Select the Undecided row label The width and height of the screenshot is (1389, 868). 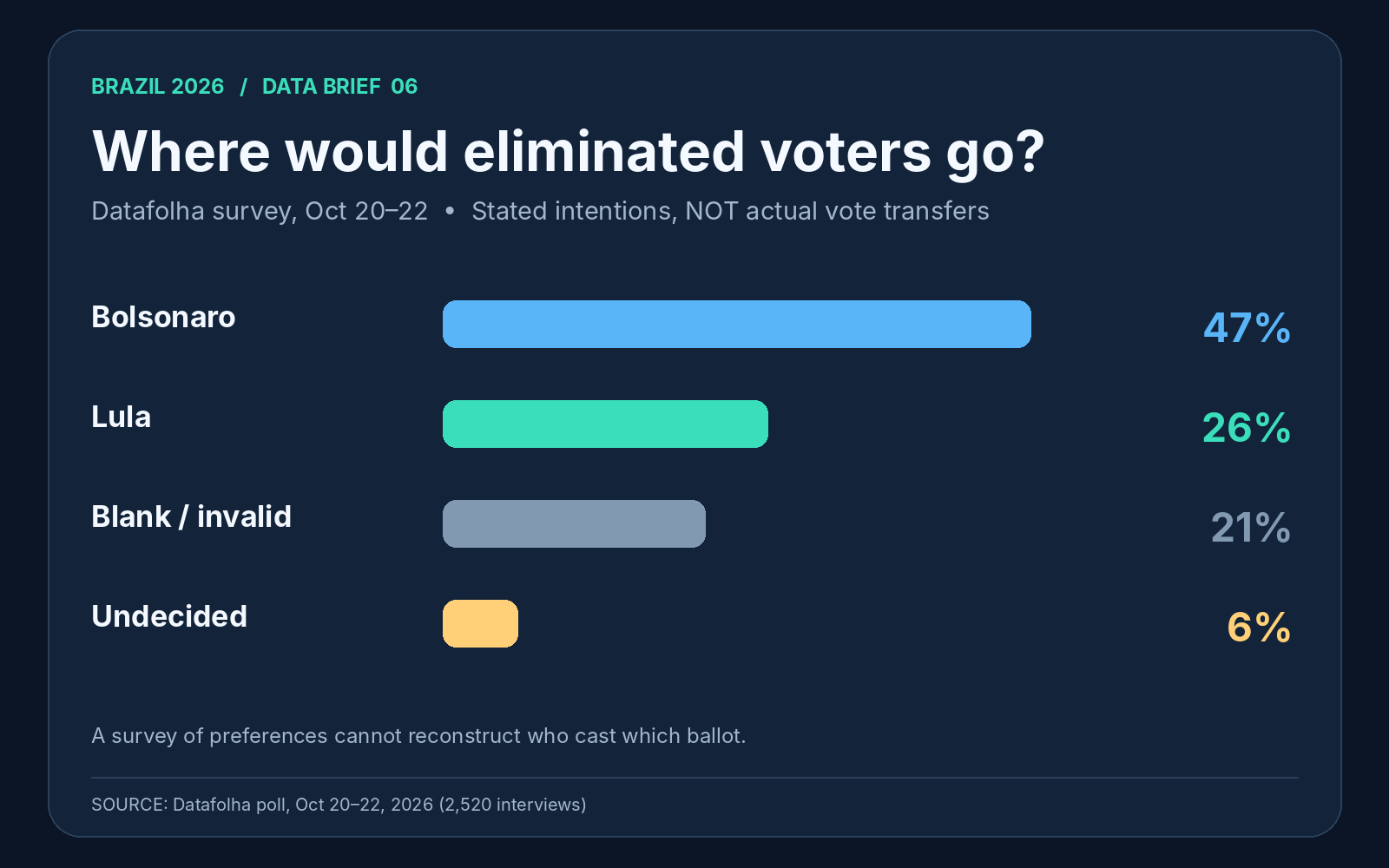pyautogui.click(x=169, y=616)
